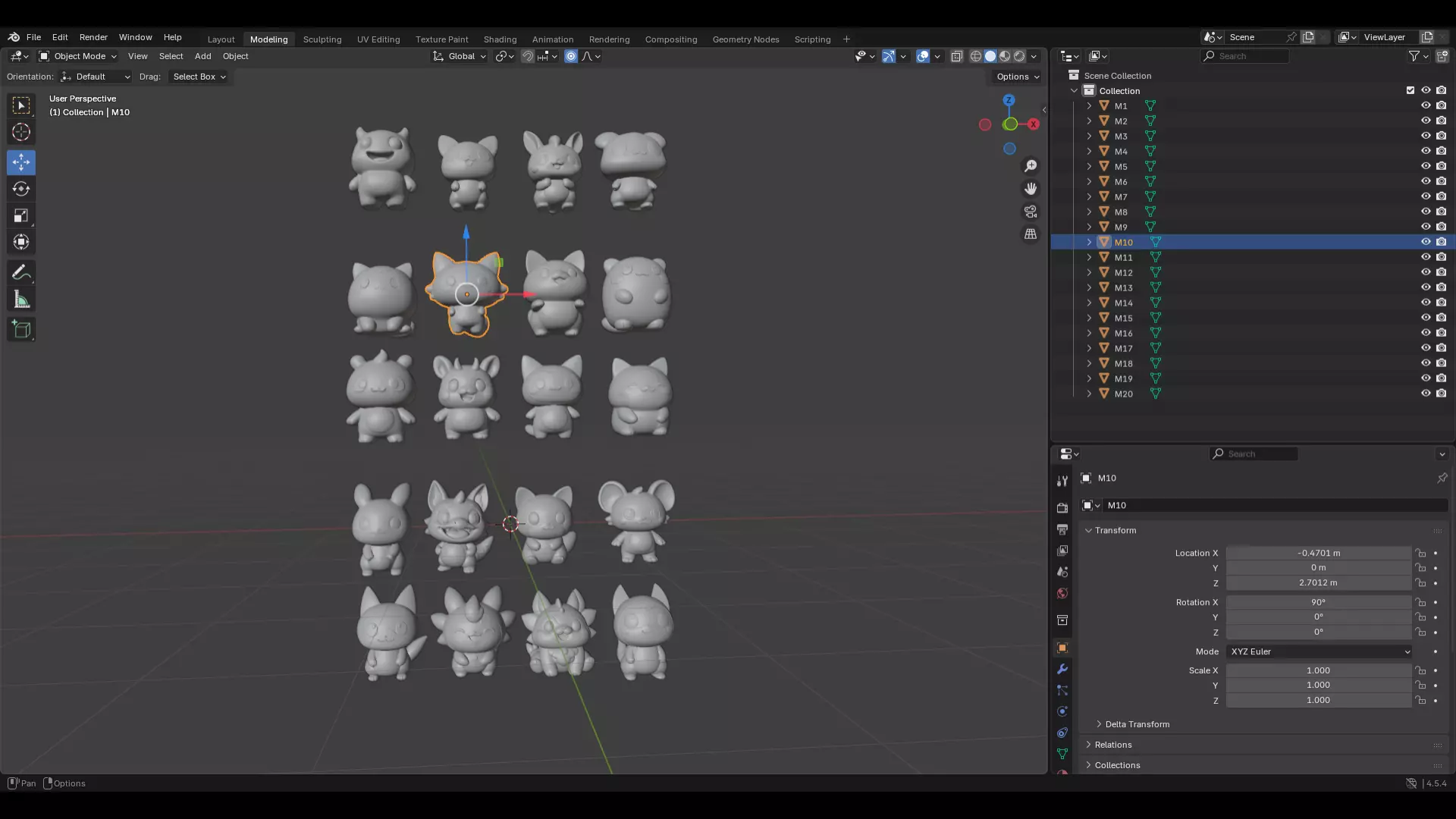Click the Blender logo menu icon
The image size is (1456, 819).
click(14, 37)
